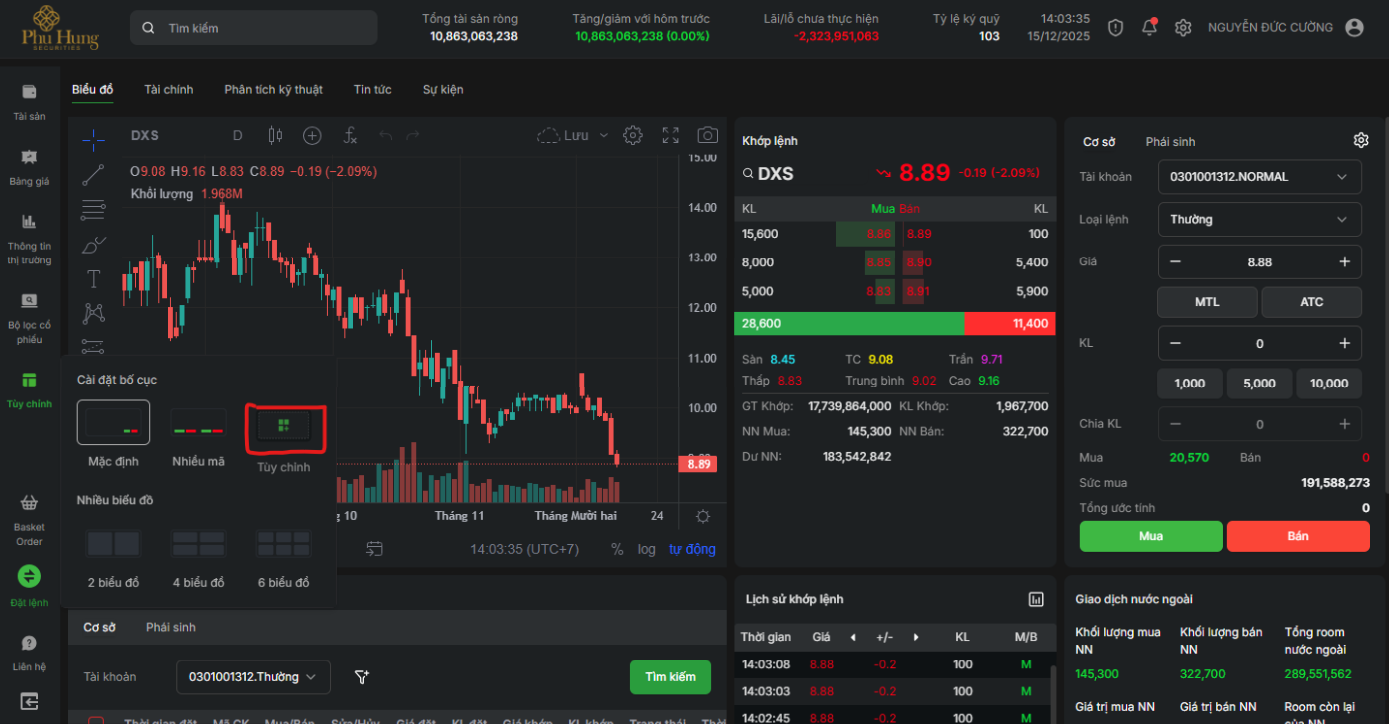Expand the Lưu chart save dropdown
Screen dimensions: 1389x724
(x=603, y=135)
